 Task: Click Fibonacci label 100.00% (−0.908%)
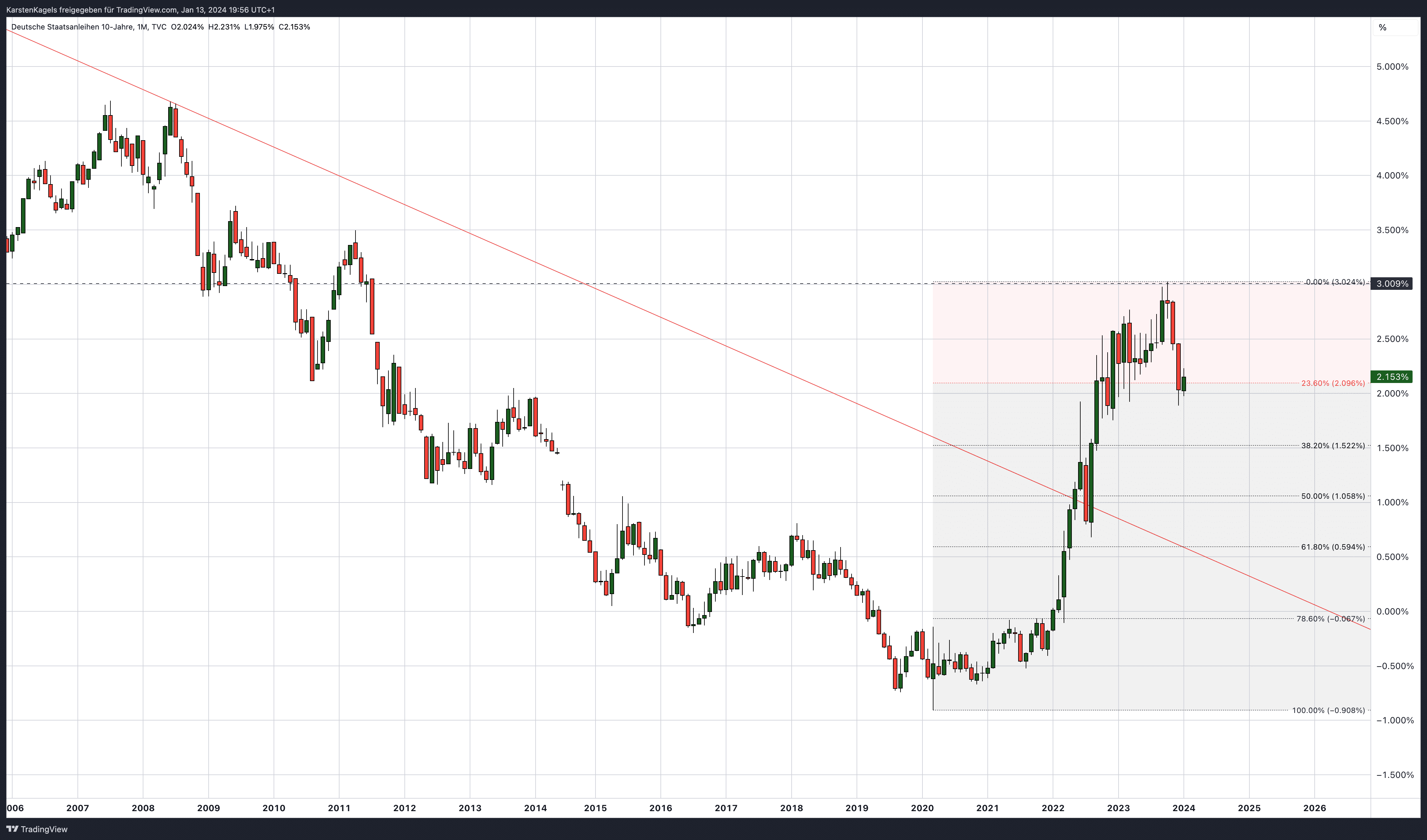pyautogui.click(x=1328, y=710)
